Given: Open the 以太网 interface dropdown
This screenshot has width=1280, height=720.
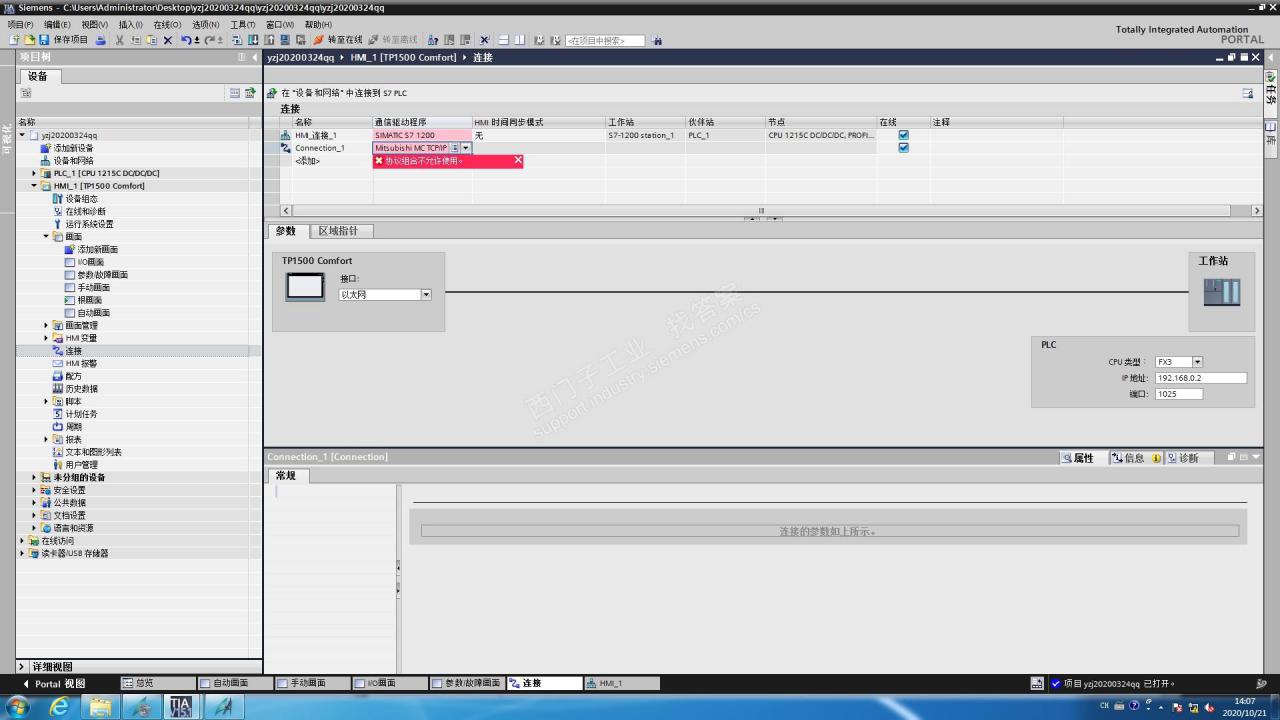Looking at the screenshot, I should point(425,295).
